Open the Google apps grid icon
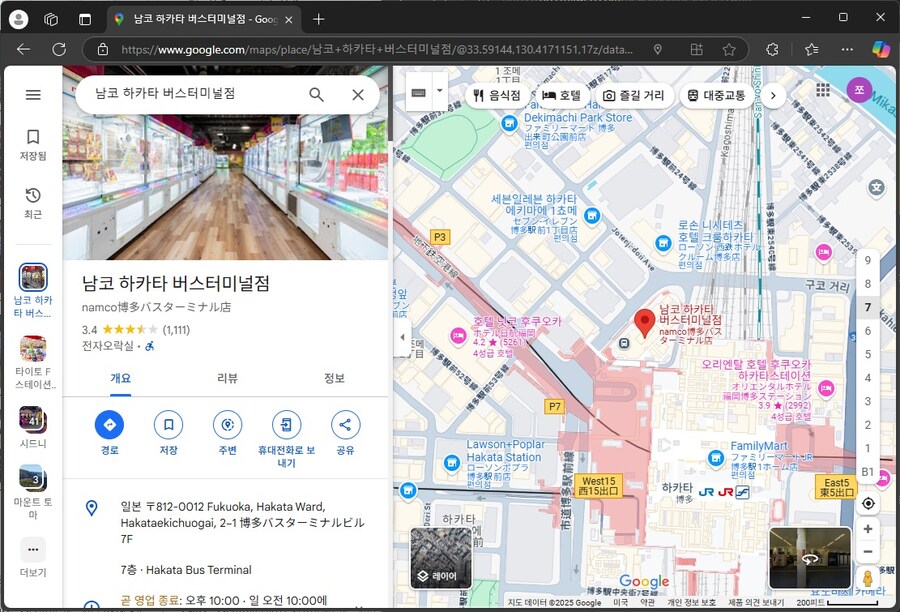This screenshot has width=900, height=612. click(823, 90)
